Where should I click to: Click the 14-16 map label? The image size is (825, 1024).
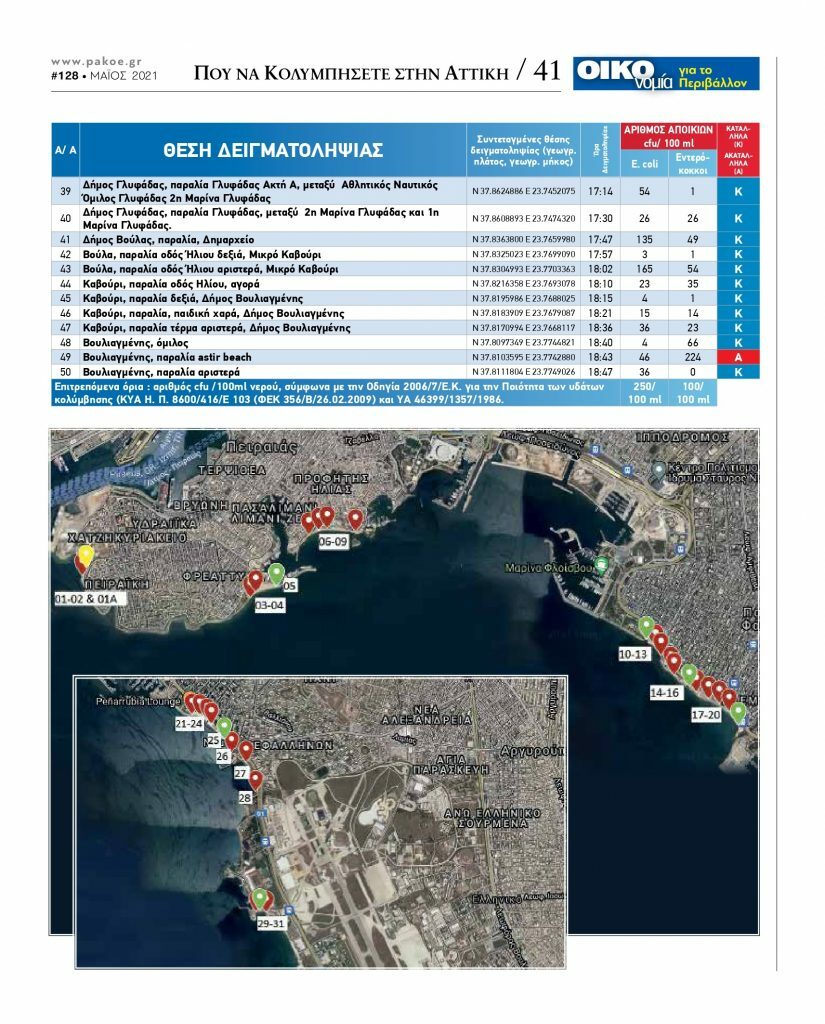pos(666,692)
